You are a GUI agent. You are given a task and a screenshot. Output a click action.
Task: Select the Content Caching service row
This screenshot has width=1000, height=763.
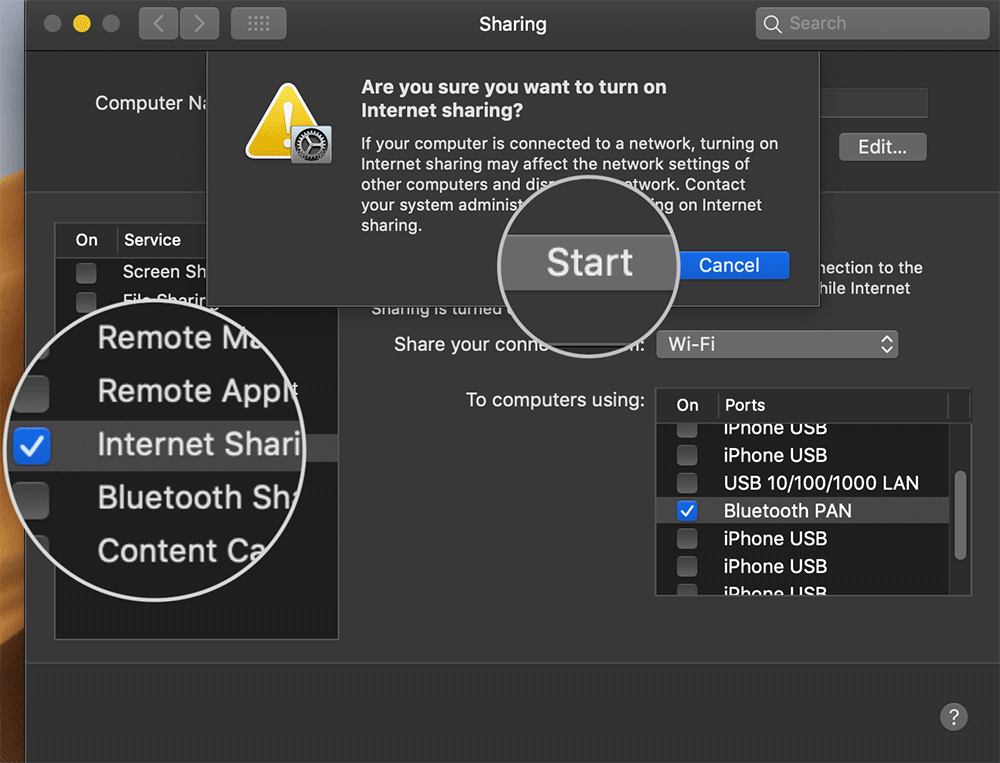point(180,551)
